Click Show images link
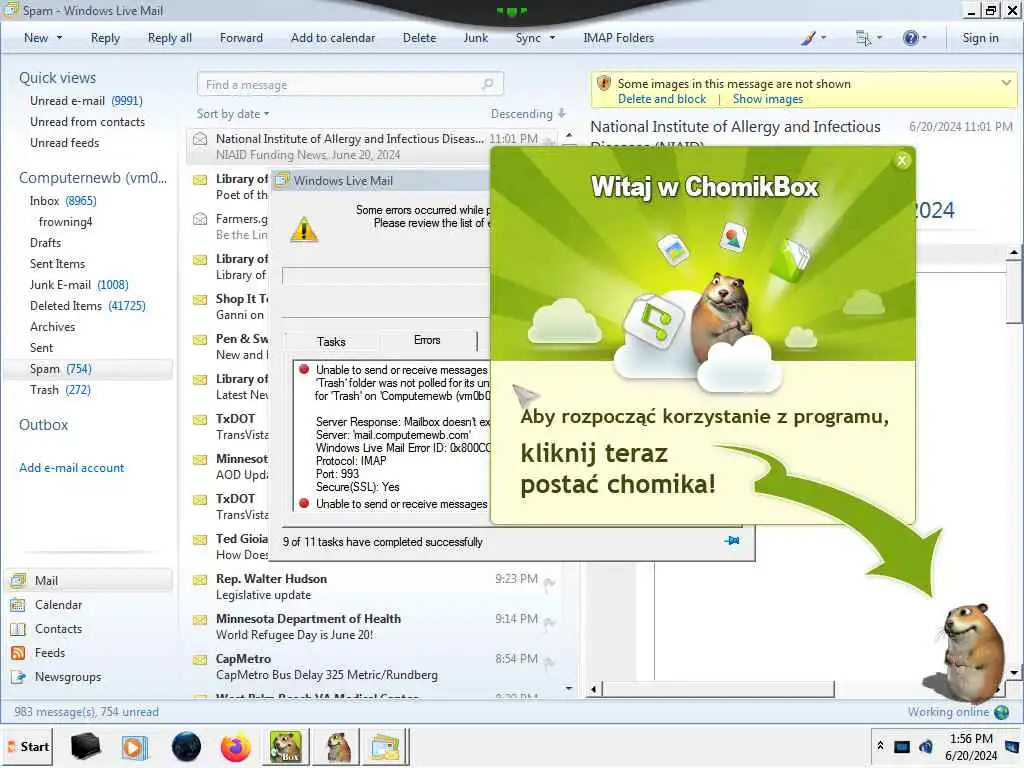Image resolution: width=1024 pixels, height=768 pixels. 767,99
